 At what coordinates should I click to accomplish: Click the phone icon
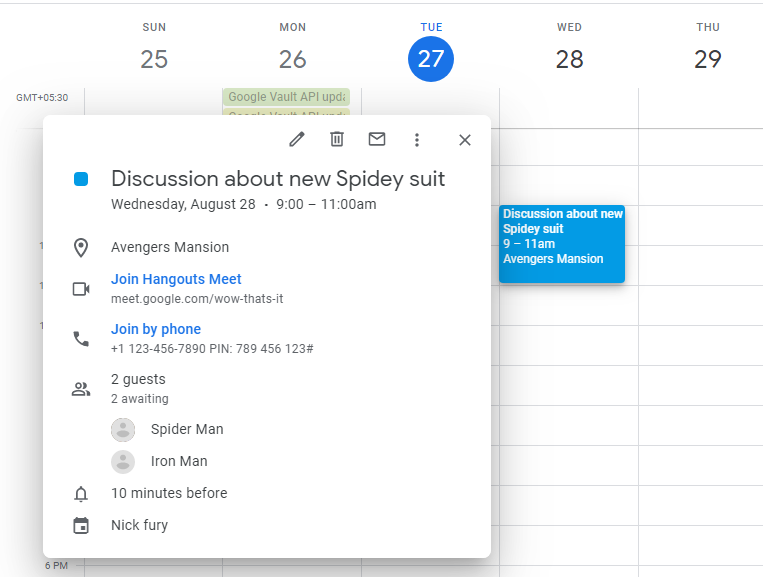(81, 339)
